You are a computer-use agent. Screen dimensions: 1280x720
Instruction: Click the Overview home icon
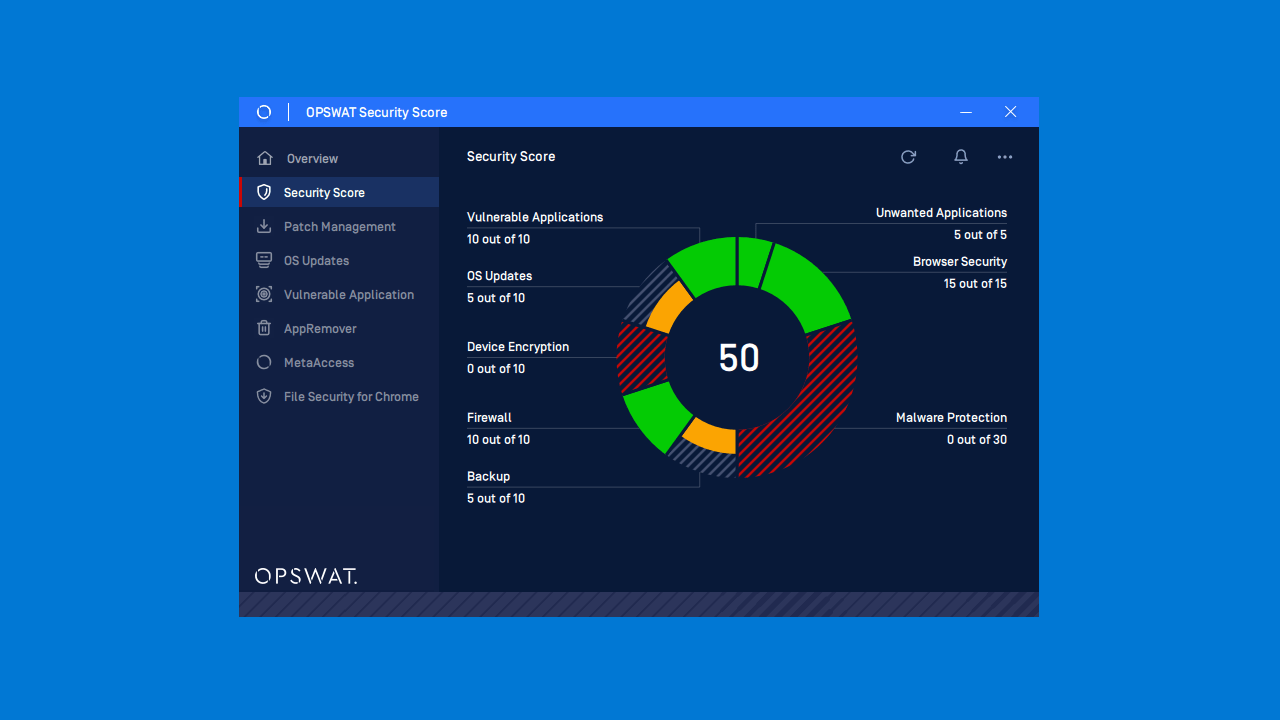(265, 158)
